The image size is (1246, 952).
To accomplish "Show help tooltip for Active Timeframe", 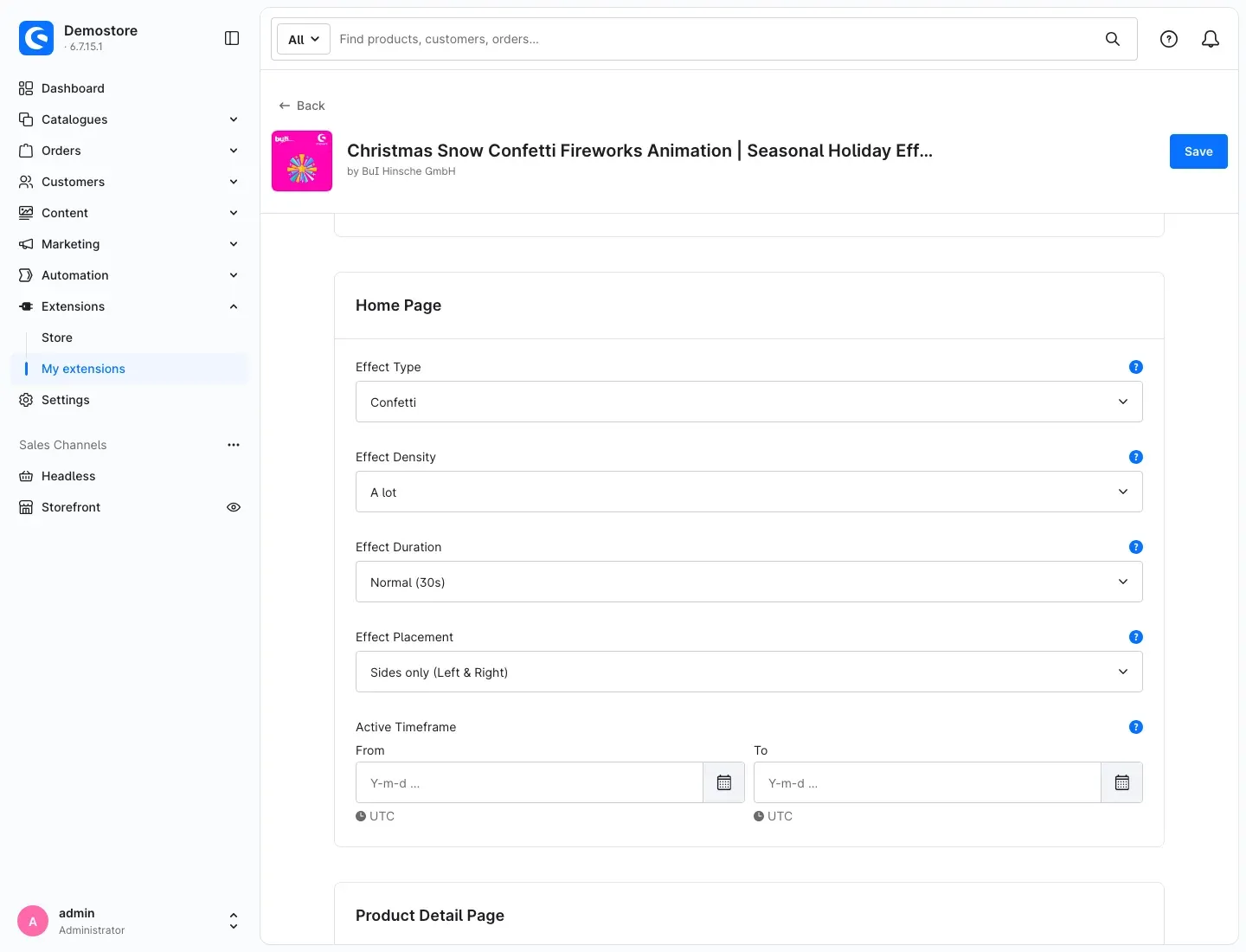I will pyautogui.click(x=1136, y=727).
